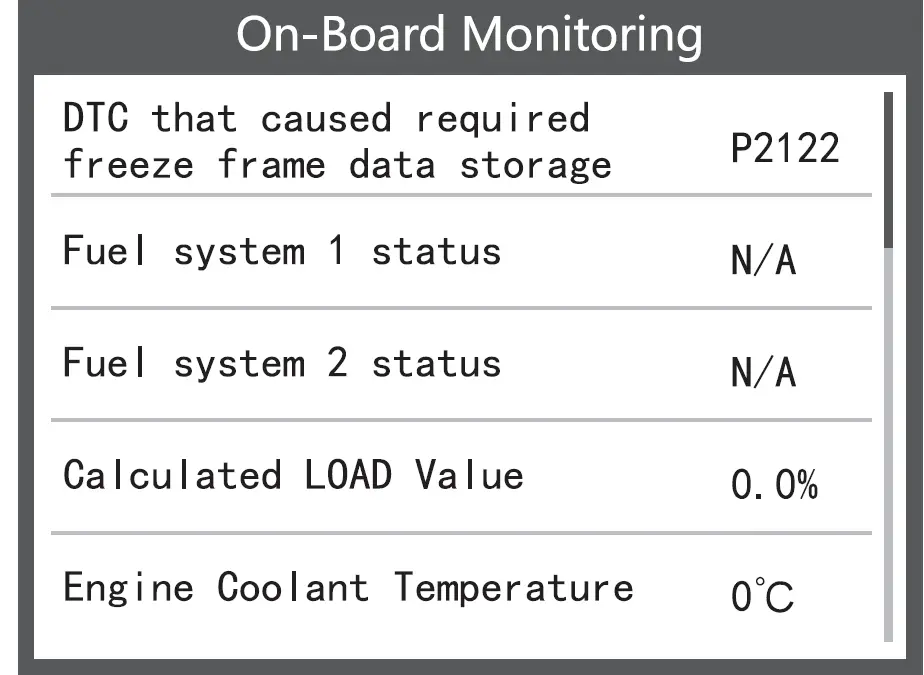
Task: Click the 0.0% calculated load reading
Action: tap(774, 487)
